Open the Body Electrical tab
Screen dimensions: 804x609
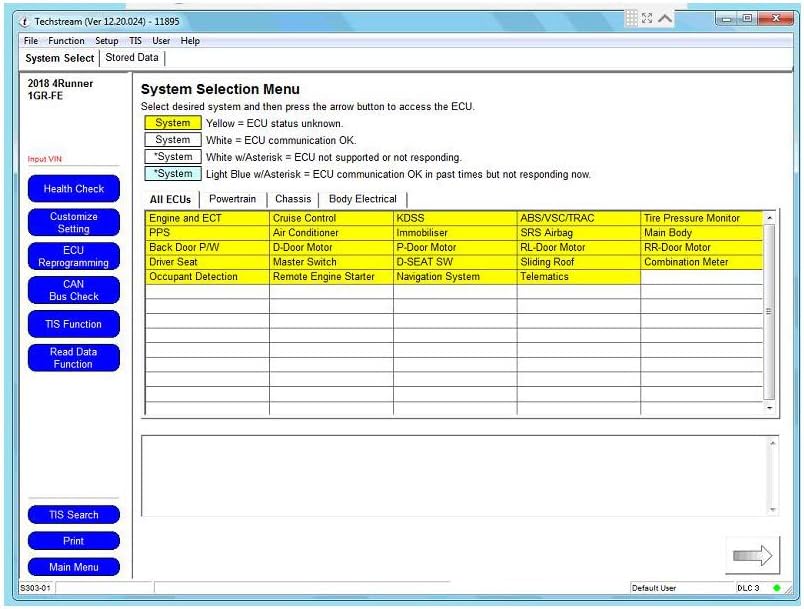362,199
